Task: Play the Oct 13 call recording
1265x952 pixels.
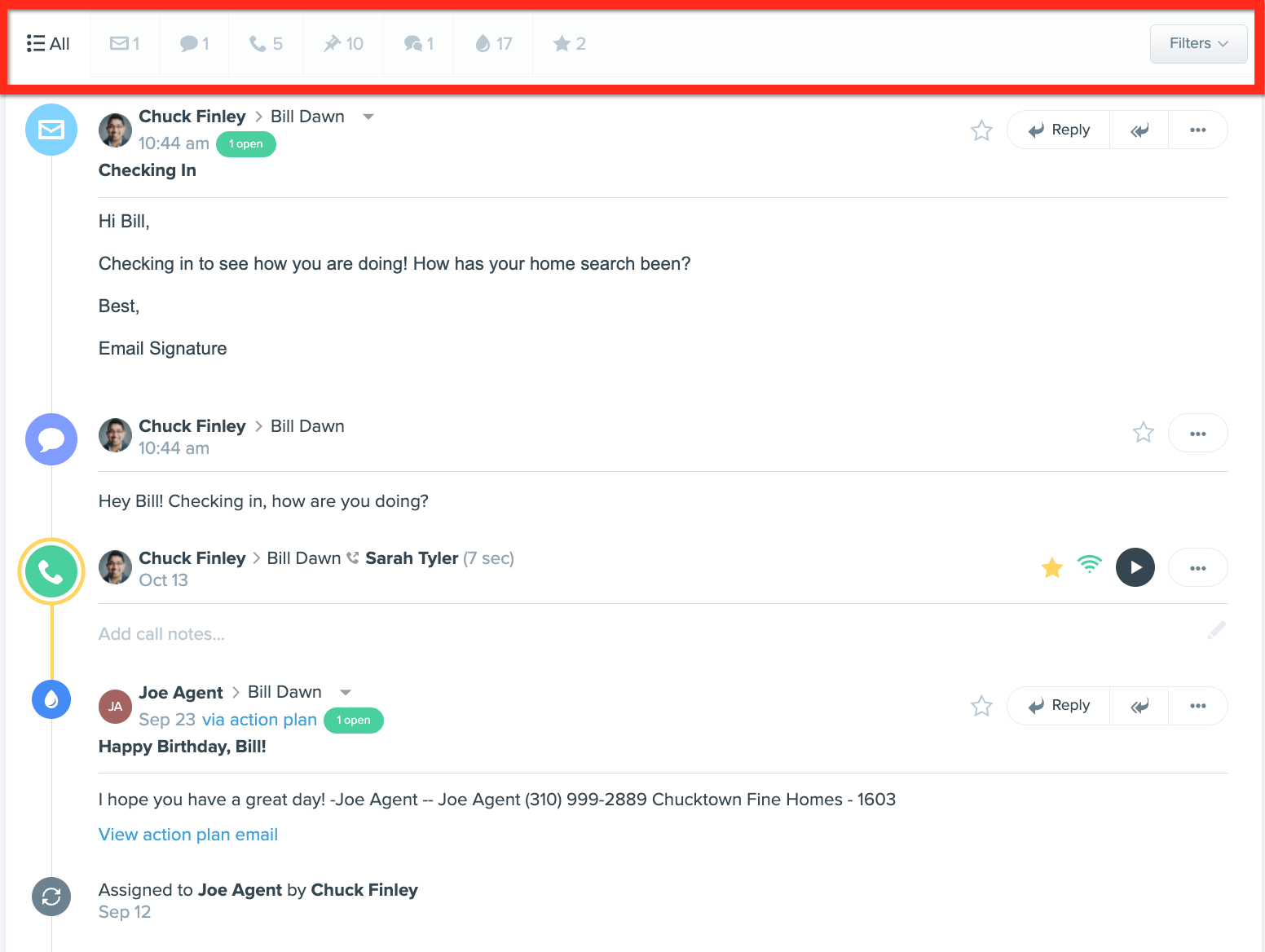Action: click(x=1135, y=567)
